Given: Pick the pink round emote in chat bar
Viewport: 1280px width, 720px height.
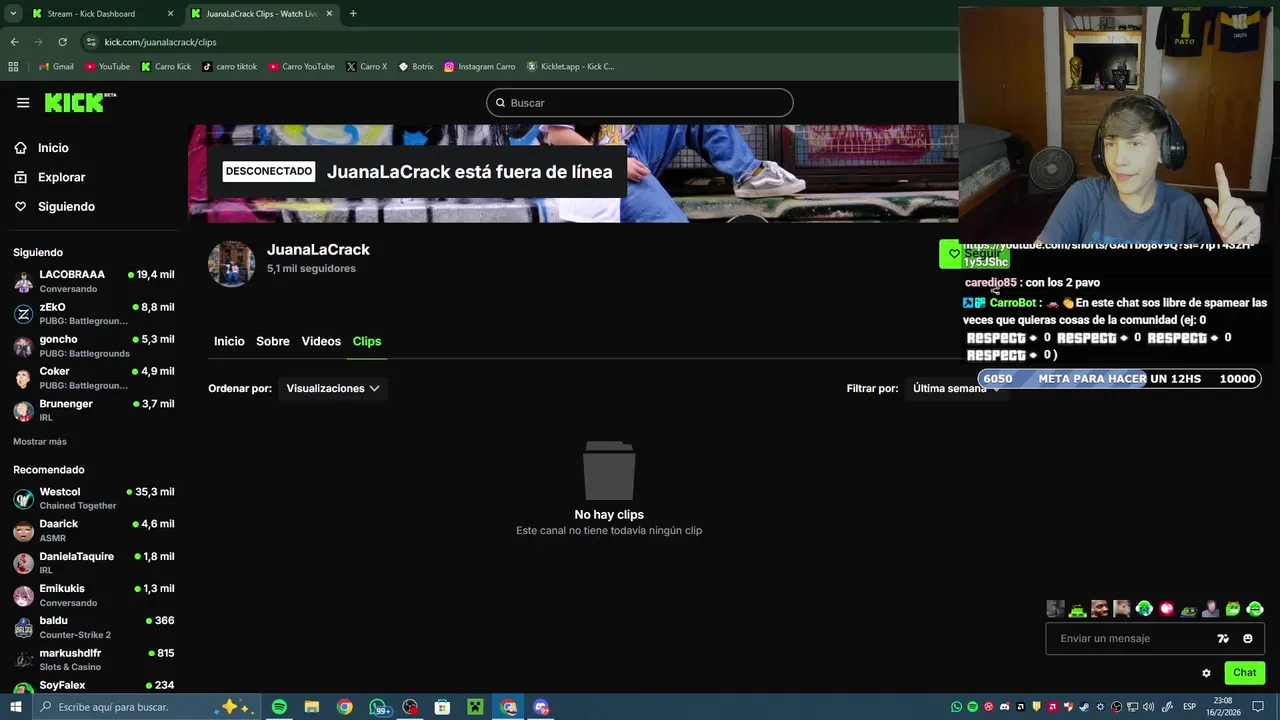Looking at the screenshot, I should tap(1167, 608).
